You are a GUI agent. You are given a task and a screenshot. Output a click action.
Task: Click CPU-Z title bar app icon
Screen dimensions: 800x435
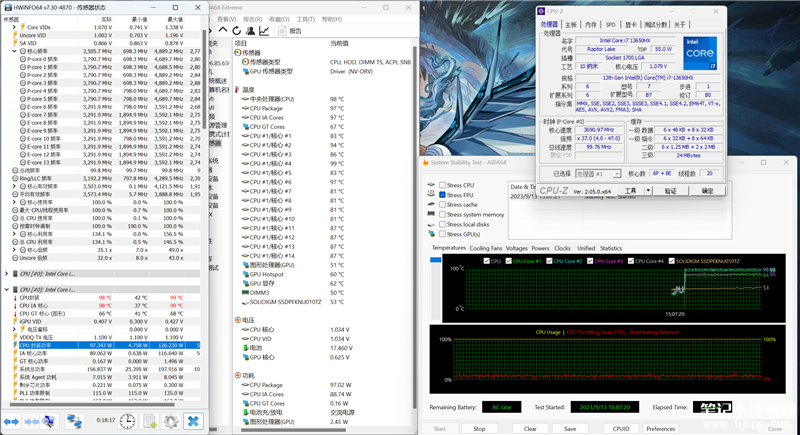point(541,11)
